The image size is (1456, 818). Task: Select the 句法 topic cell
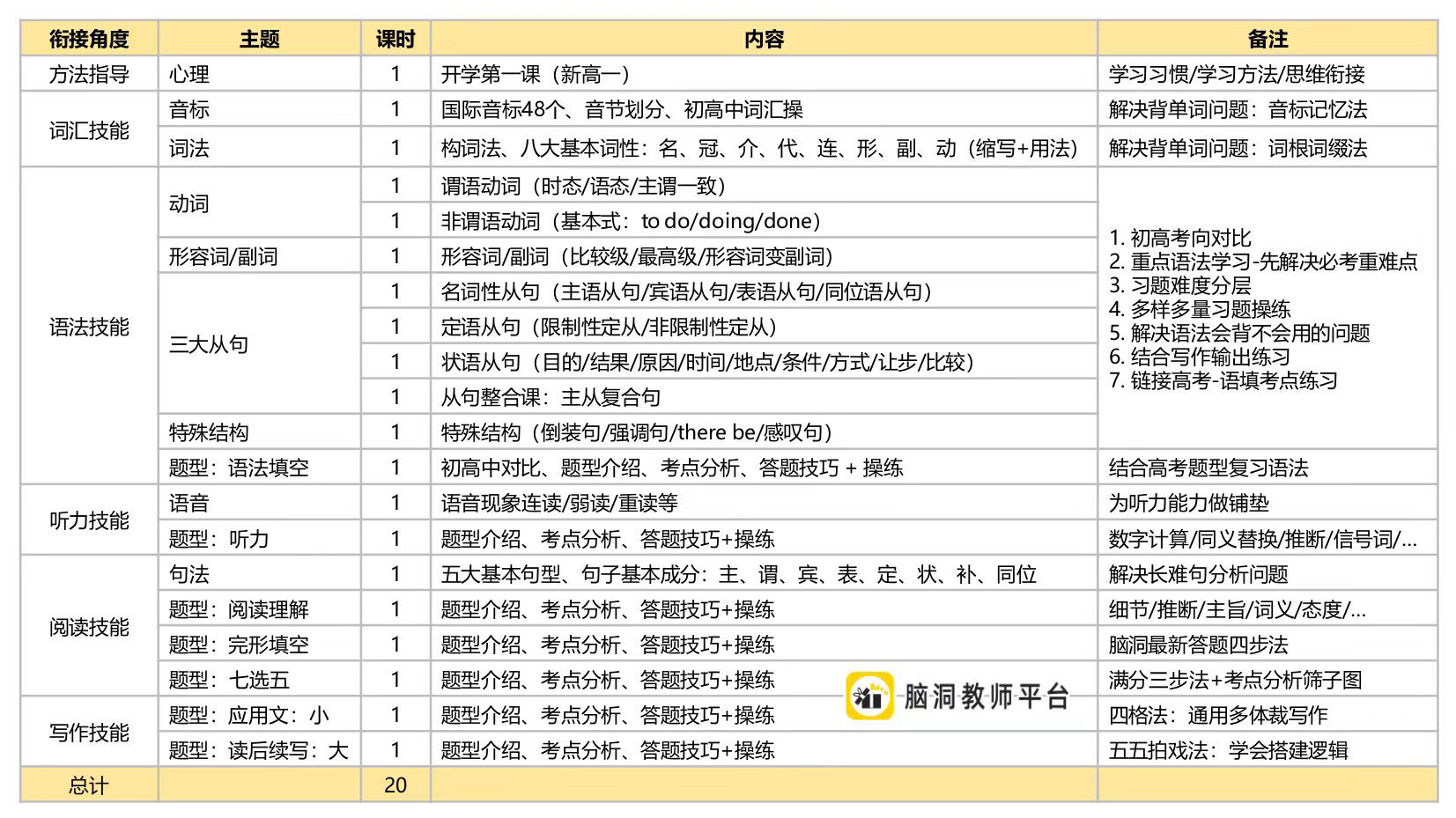[259, 573]
